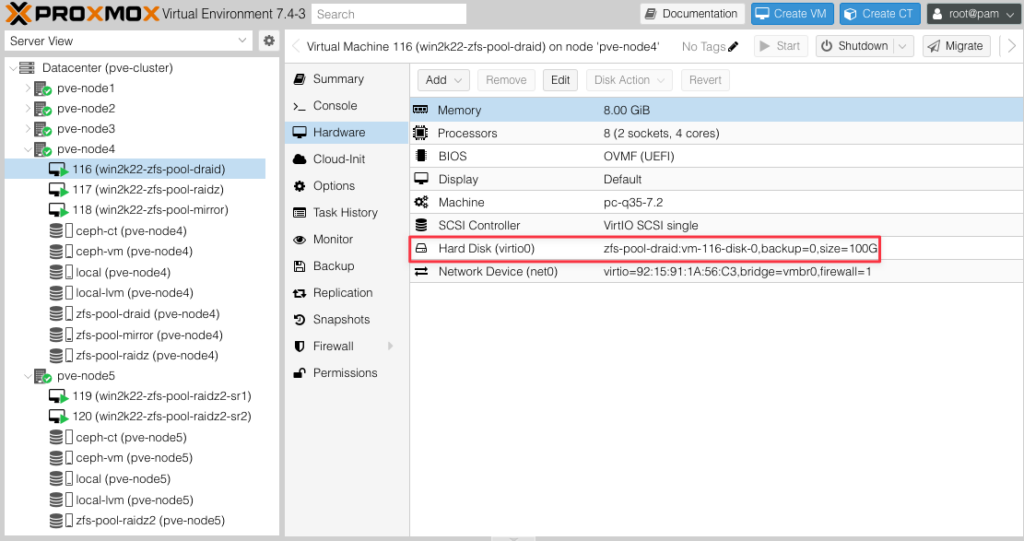Image resolution: width=1024 pixels, height=541 pixels.
Task: Click the zfs-pool-draid (pve-node4) storage icon
Action: click(61, 314)
